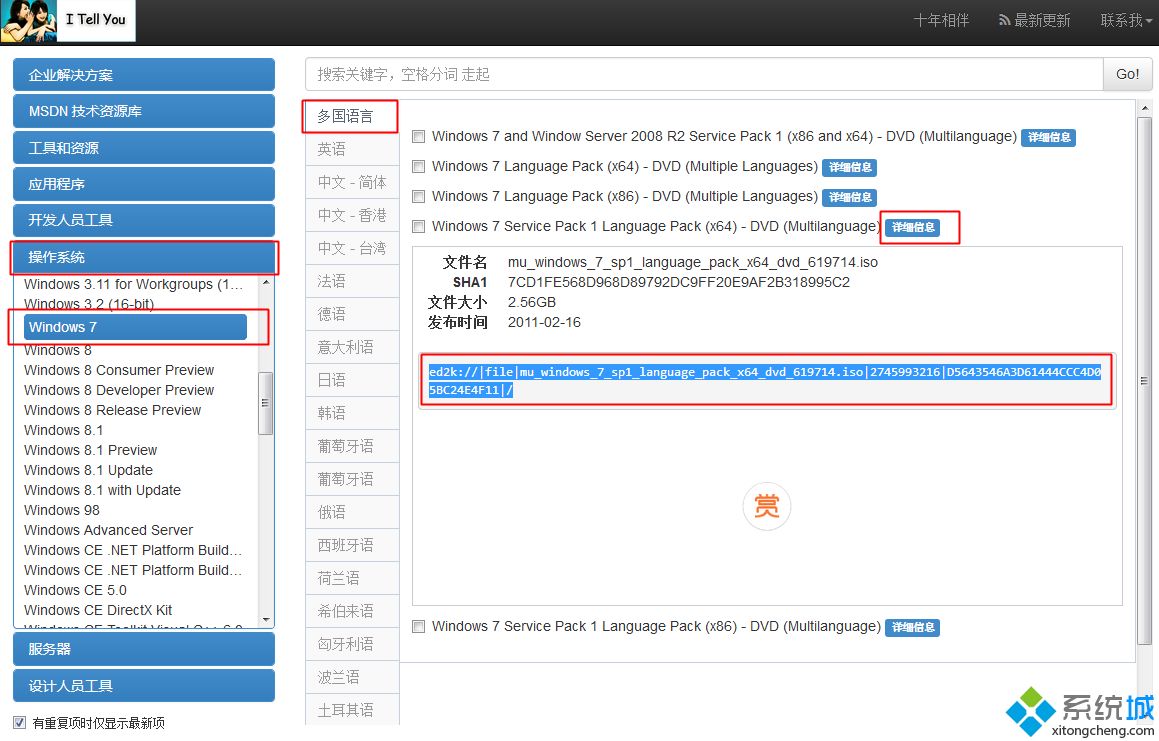Open the 十年相伴 link
This screenshot has width=1159, height=741.
click(941, 21)
